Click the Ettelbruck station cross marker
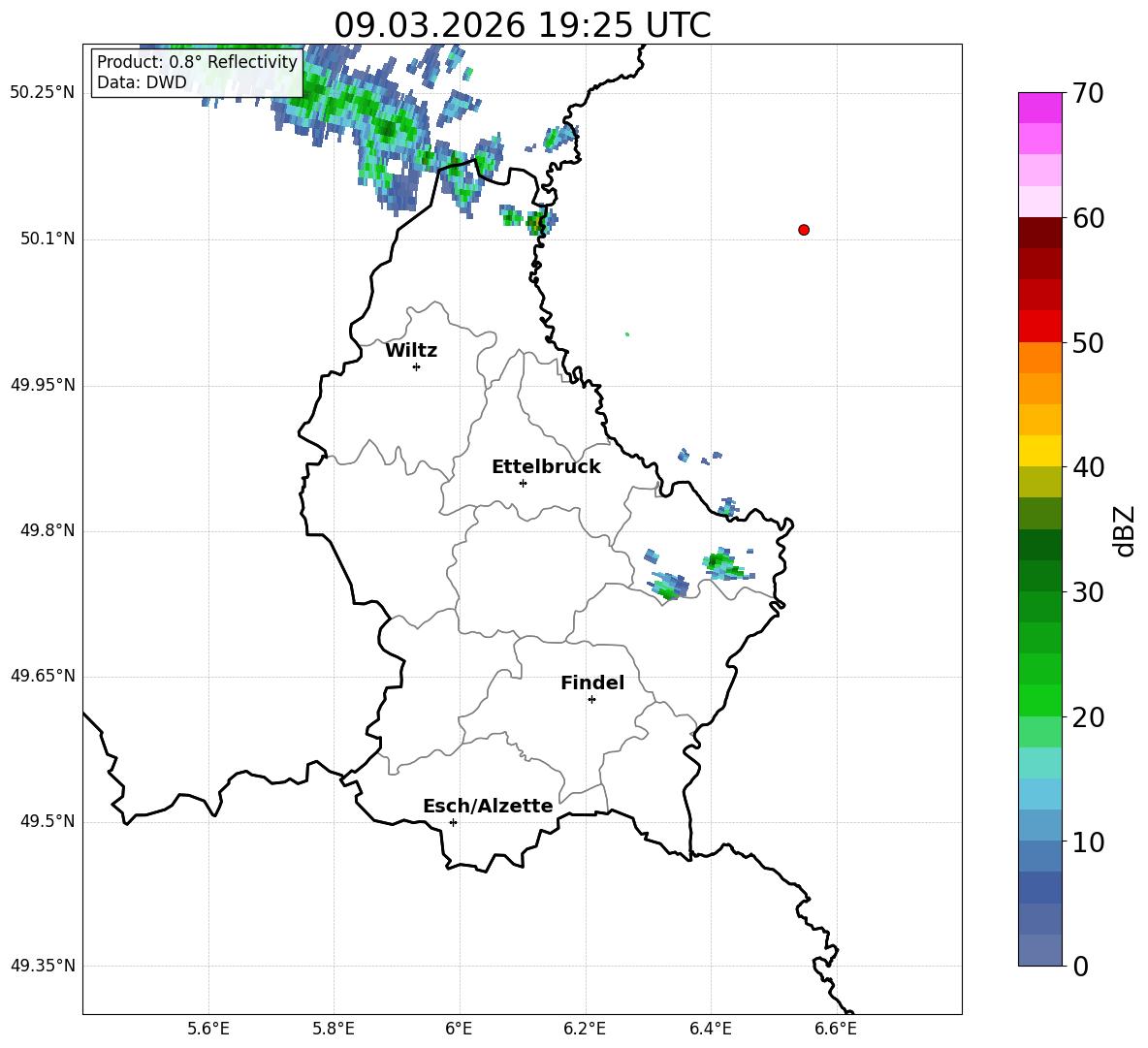This screenshot has width=1148, height=1048. coord(523,483)
